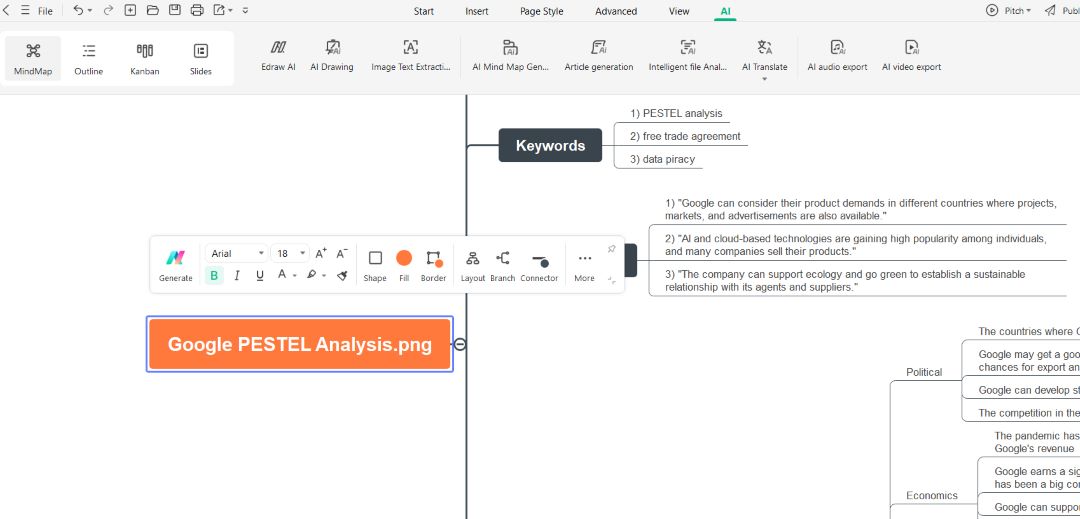Open AI audio export

838,55
